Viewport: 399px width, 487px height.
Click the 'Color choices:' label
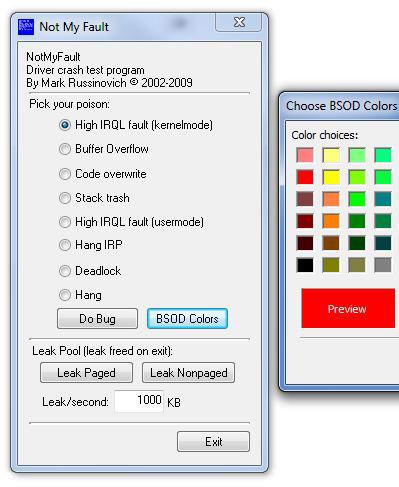pos(325,135)
